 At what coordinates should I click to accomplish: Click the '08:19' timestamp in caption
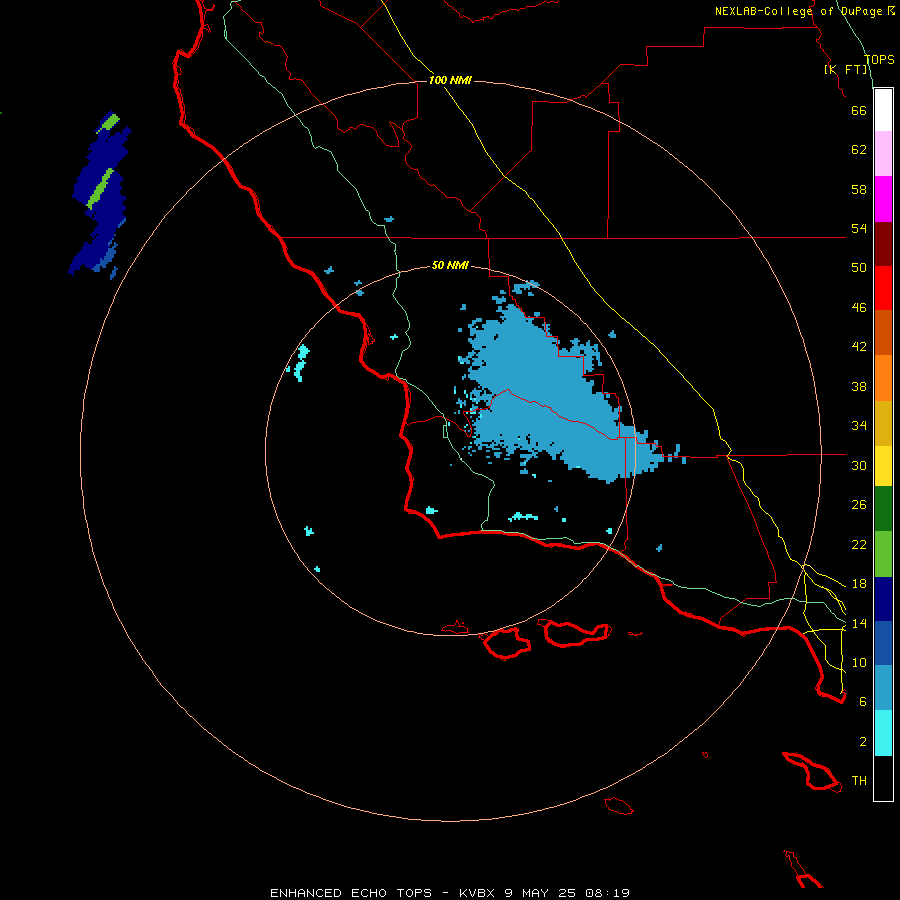(x=608, y=893)
